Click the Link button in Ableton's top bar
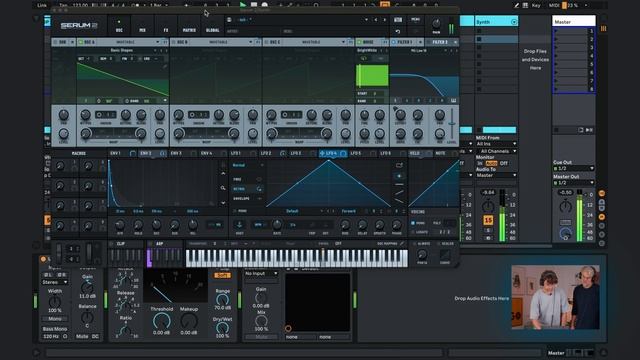 [42, 6]
